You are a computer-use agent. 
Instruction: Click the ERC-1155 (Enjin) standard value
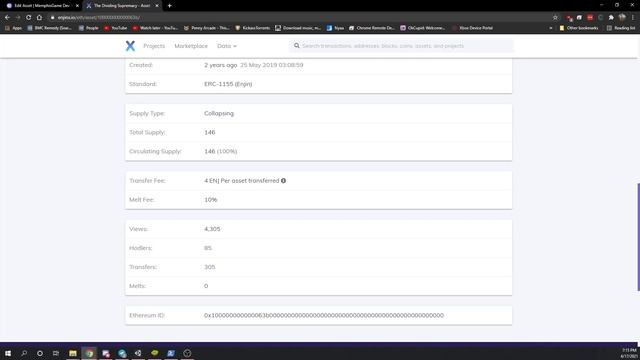(x=228, y=84)
